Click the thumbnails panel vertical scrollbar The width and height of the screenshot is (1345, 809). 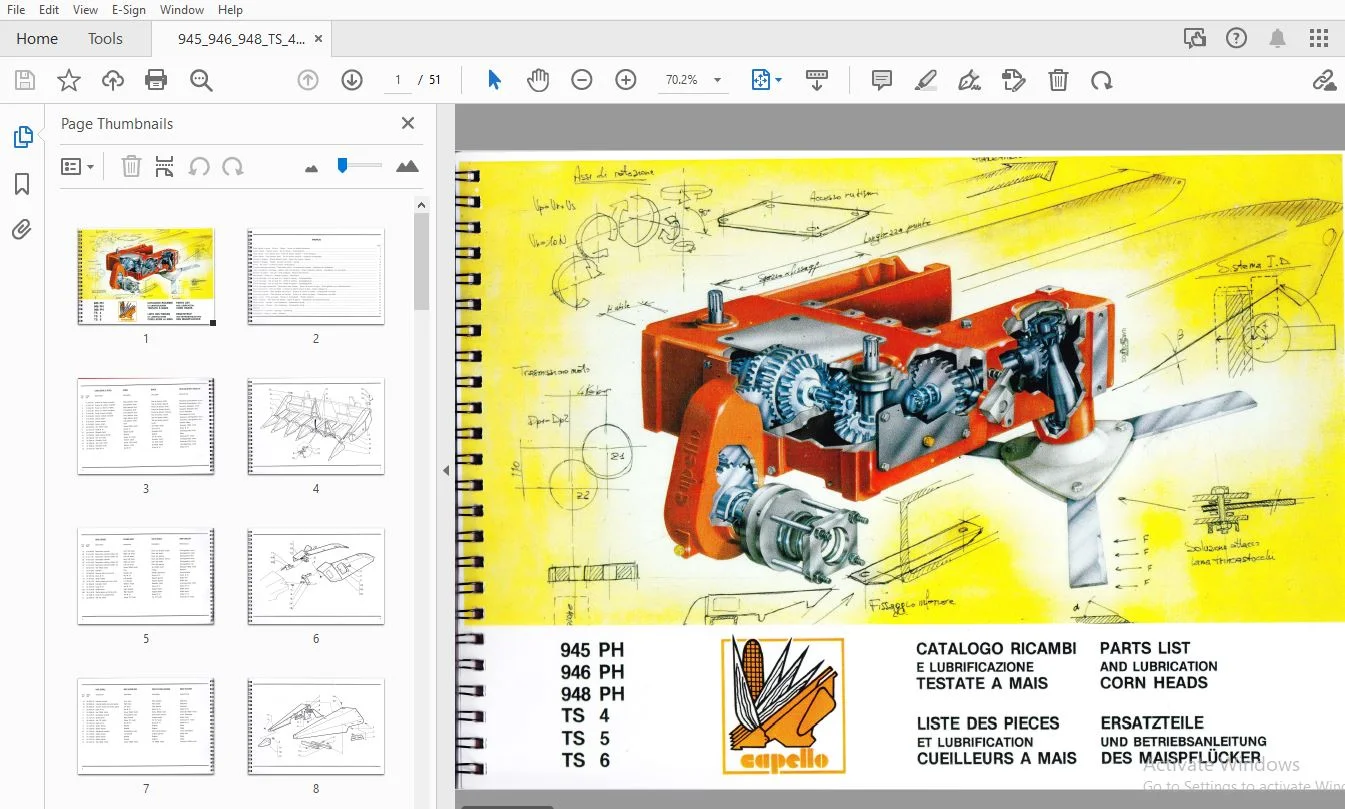(422, 260)
